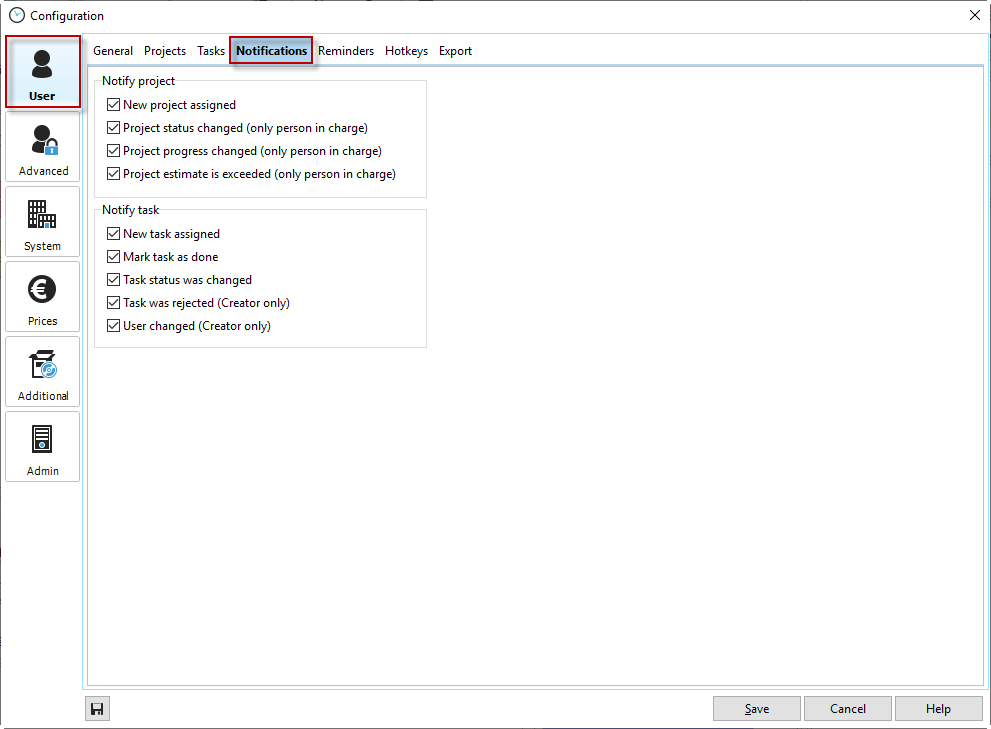
Task: Toggle Mark task as done checkbox
Action: point(113,257)
